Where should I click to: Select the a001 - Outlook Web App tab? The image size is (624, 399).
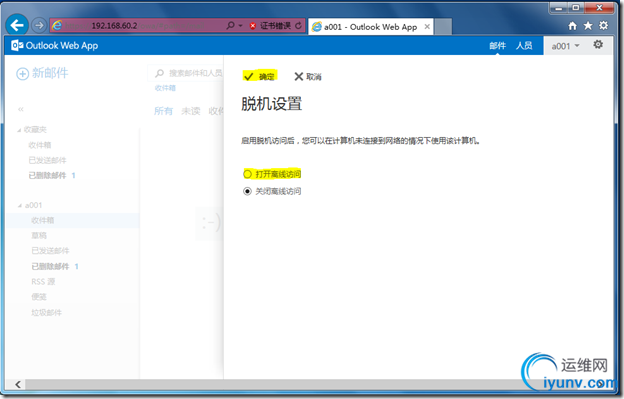point(370,27)
